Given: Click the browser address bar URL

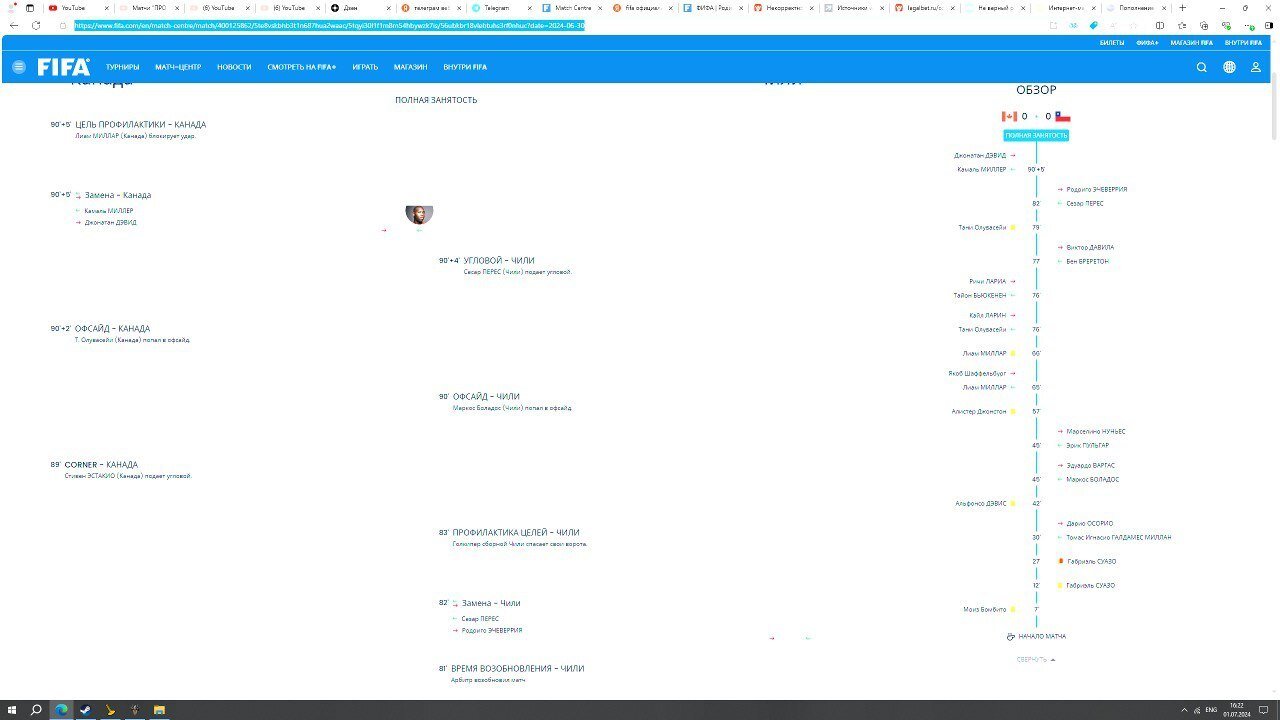Looking at the screenshot, I should tap(330, 25).
